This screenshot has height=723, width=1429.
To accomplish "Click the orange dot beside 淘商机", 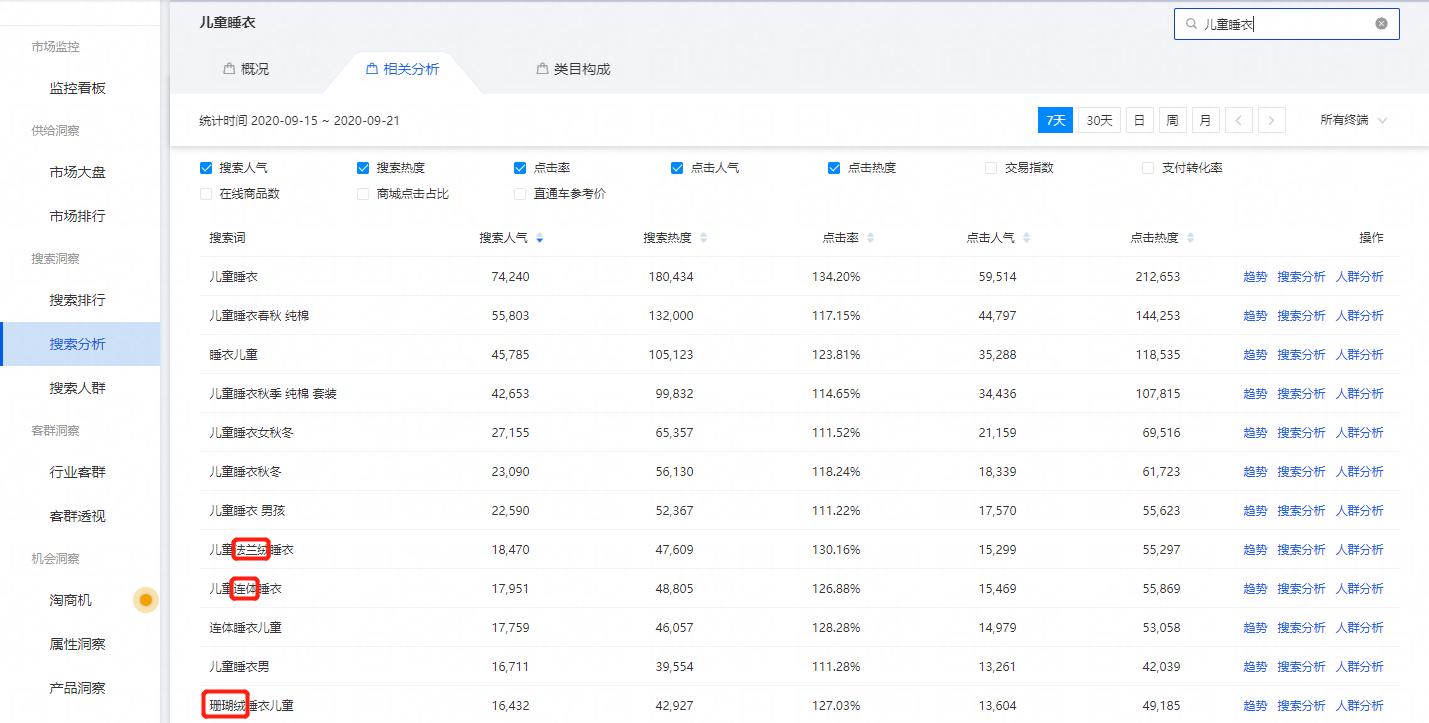I will (x=145, y=600).
